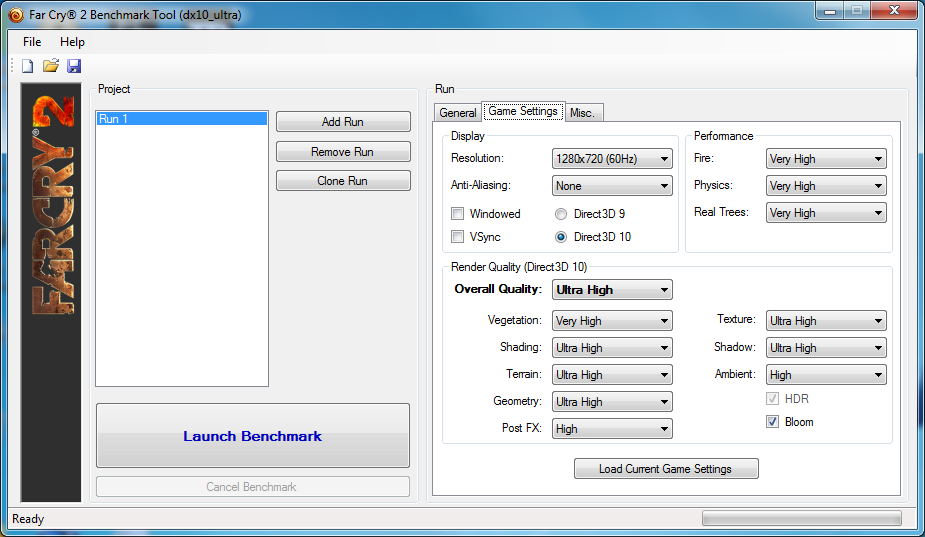Click the Launch Benchmark button
The image size is (925, 537).
coord(252,436)
